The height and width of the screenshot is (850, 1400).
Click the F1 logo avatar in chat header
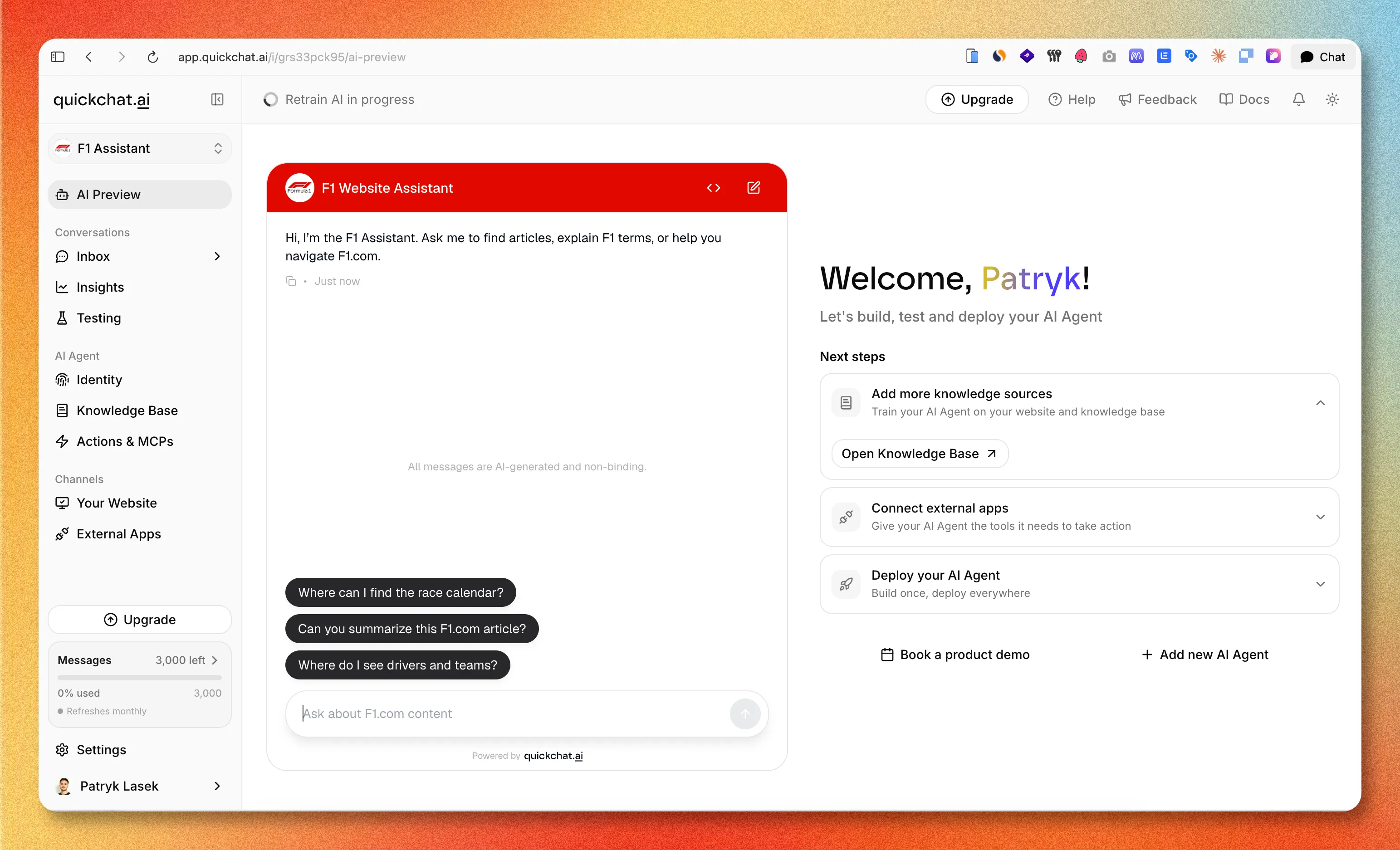[299, 188]
